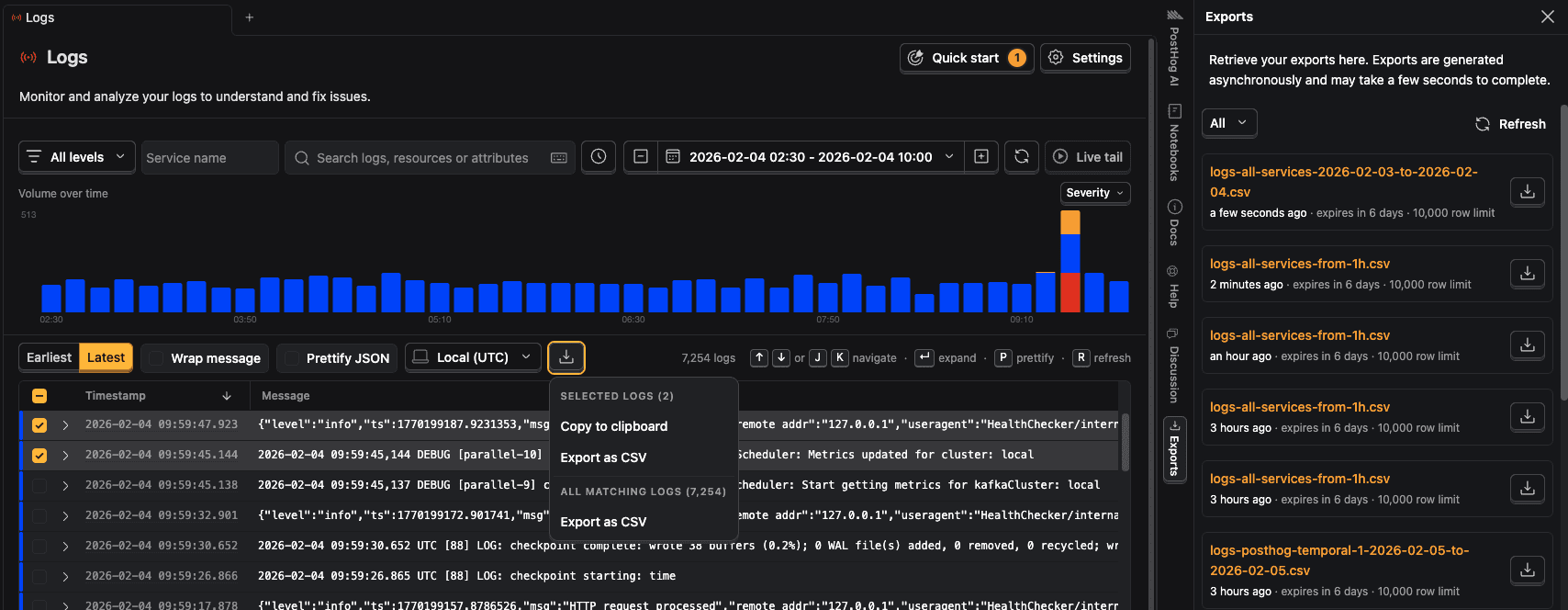Open Docs from the side rail

(1174, 223)
